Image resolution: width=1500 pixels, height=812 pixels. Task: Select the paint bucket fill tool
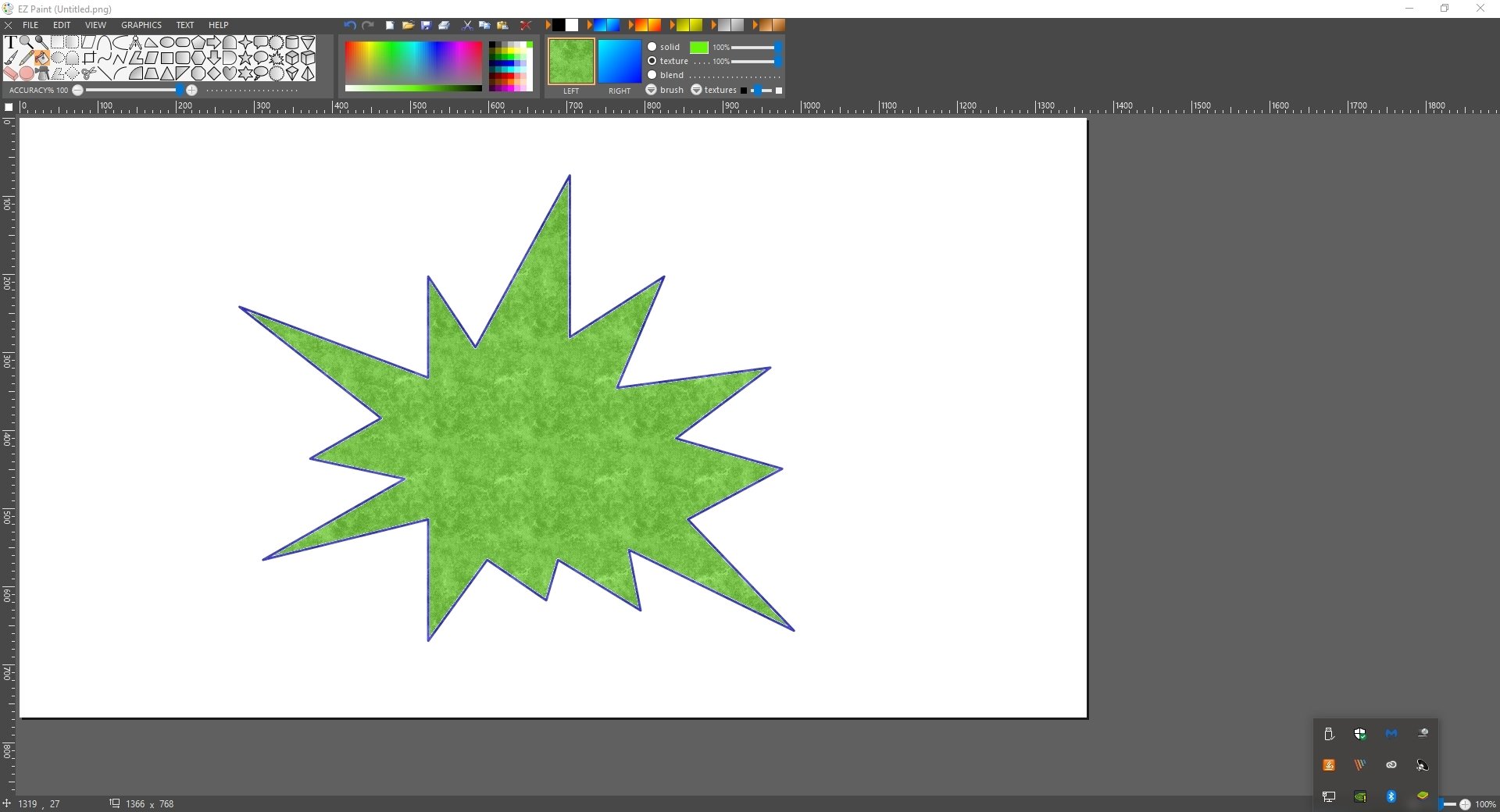42,58
